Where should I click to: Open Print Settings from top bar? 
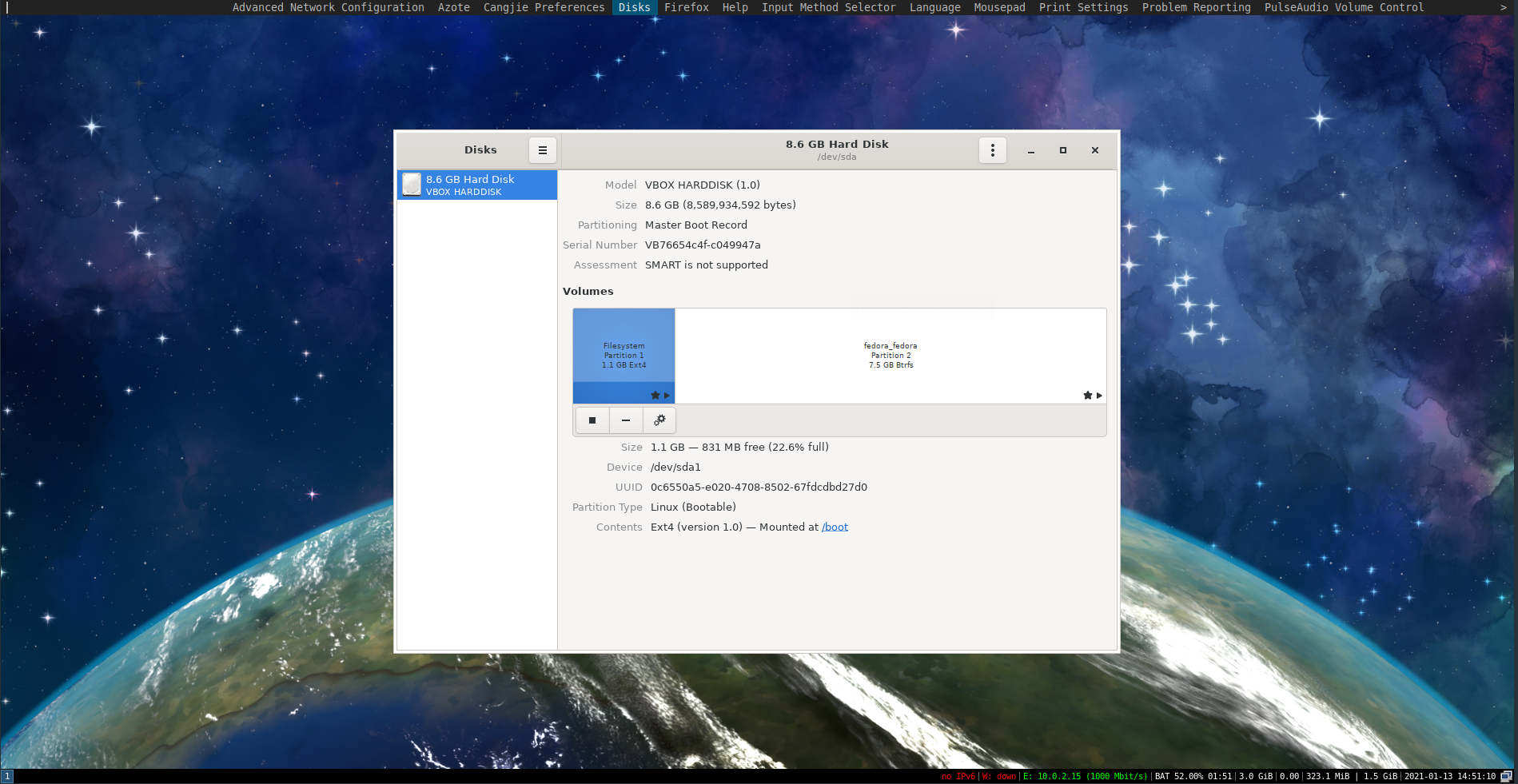point(1084,7)
